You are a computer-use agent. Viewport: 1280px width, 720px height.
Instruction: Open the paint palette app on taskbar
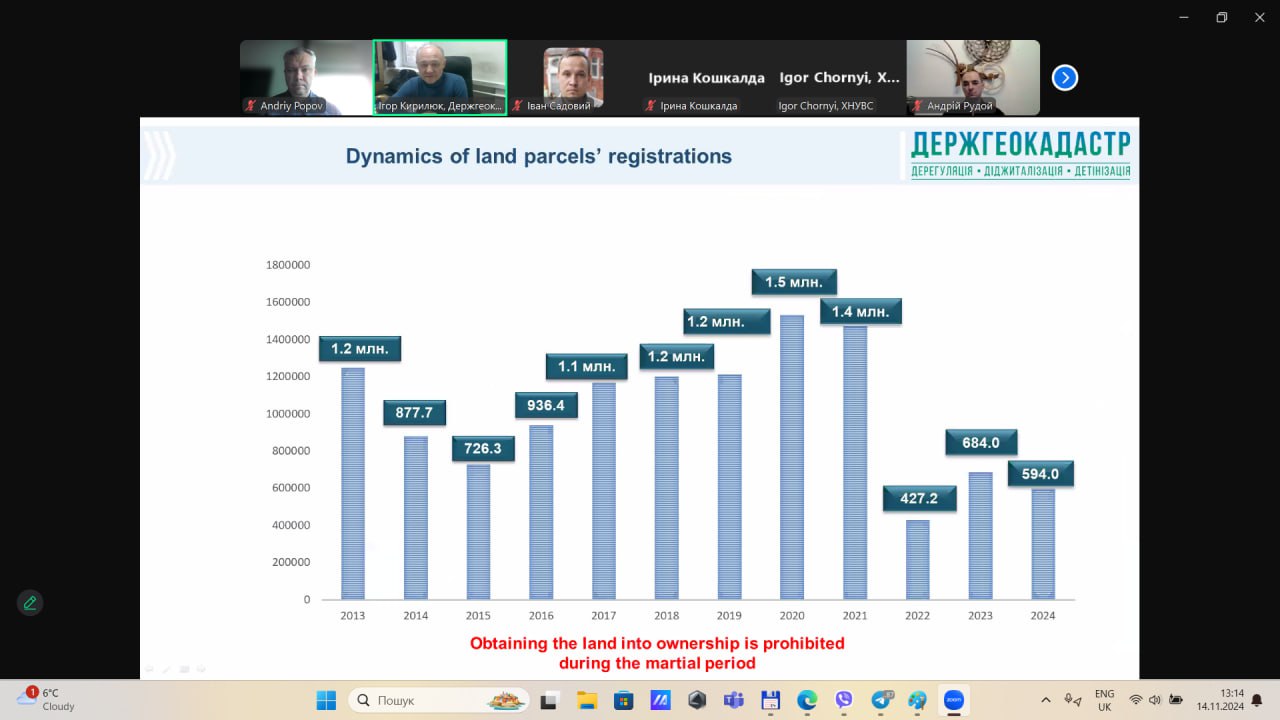click(917, 700)
